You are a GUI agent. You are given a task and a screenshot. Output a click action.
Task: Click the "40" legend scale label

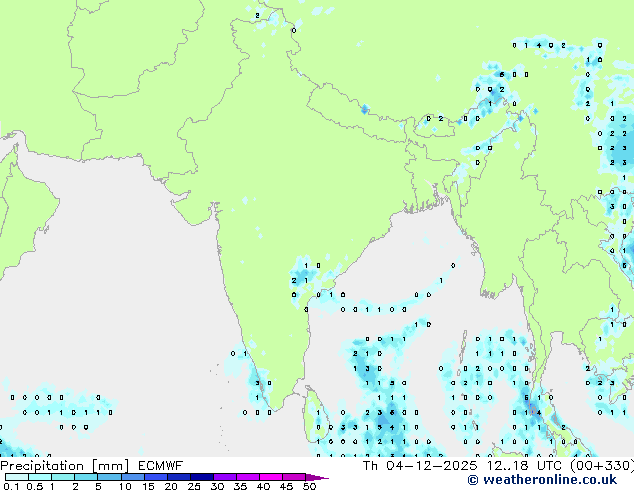(263, 486)
